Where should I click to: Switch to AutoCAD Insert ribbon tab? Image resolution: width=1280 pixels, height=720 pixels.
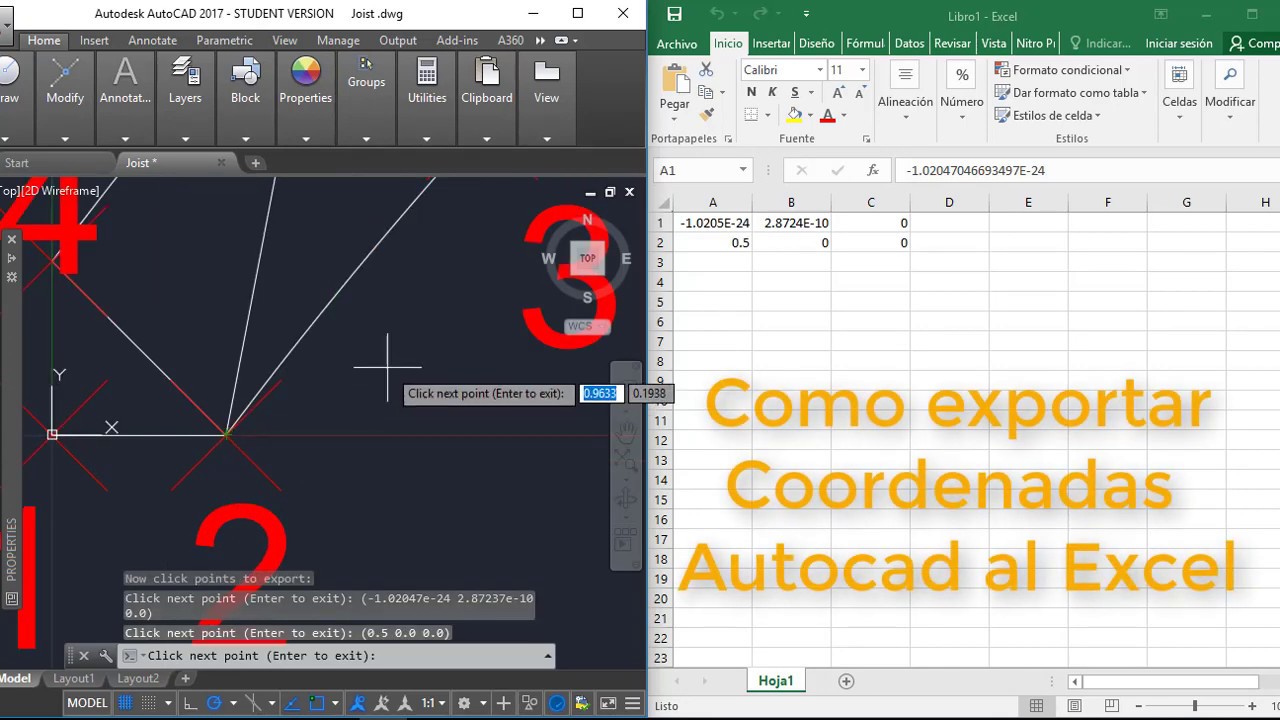coord(94,40)
